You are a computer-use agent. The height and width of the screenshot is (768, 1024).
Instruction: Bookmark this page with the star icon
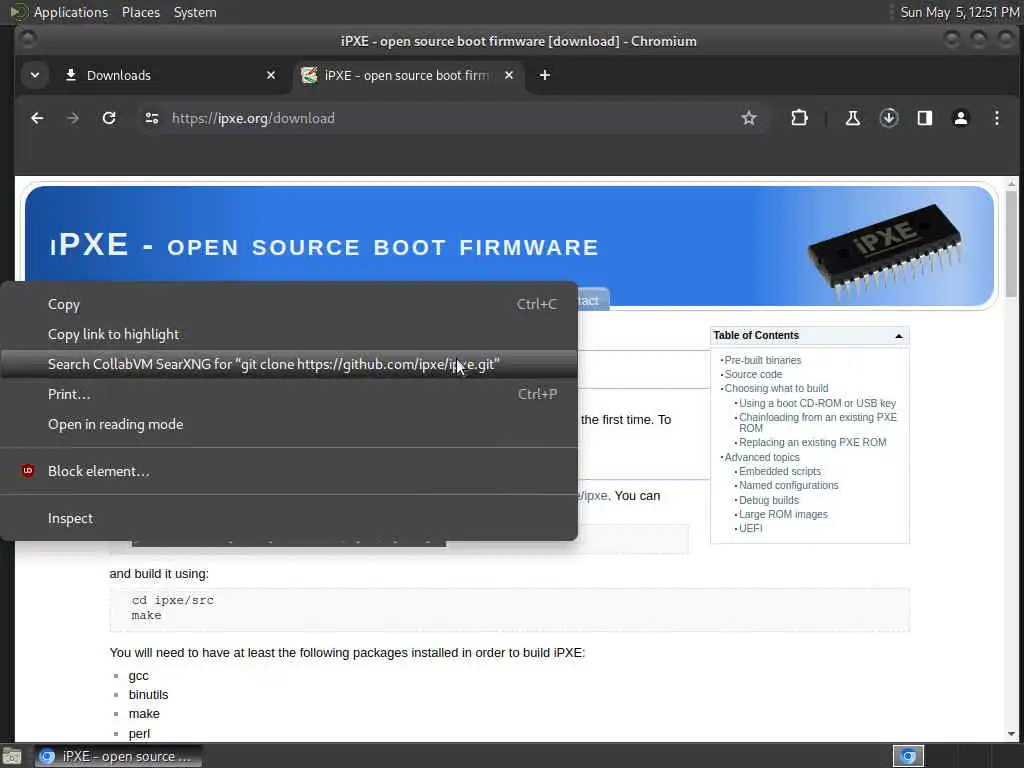point(749,118)
